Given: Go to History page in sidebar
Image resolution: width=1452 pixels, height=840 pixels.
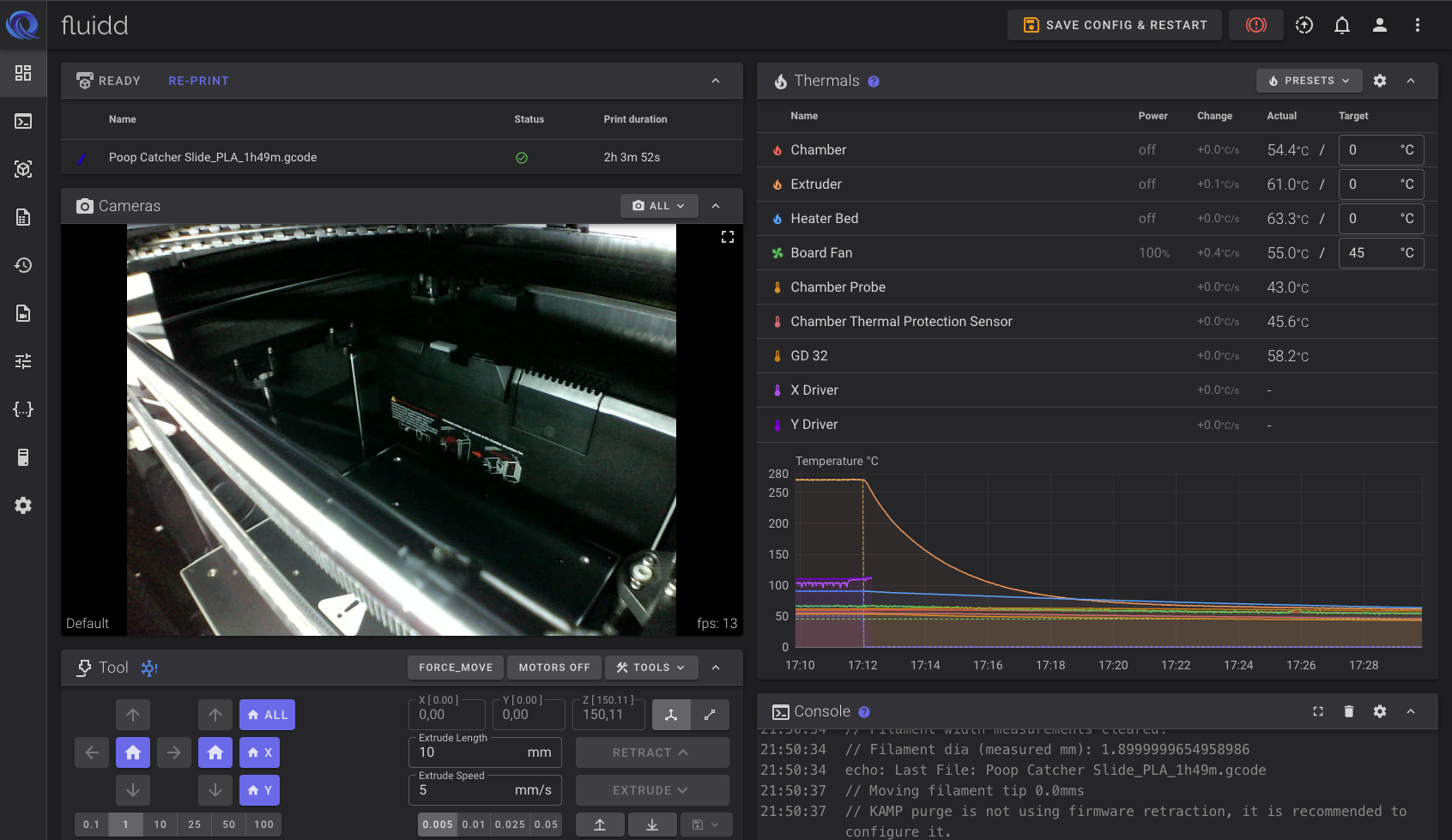Looking at the screenshot, I should click(23, 265).
